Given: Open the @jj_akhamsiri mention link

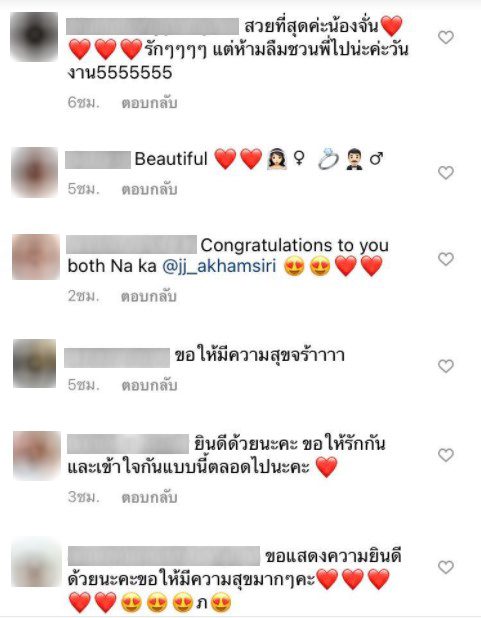Looking at the screenshot, I should coord(219,266).
